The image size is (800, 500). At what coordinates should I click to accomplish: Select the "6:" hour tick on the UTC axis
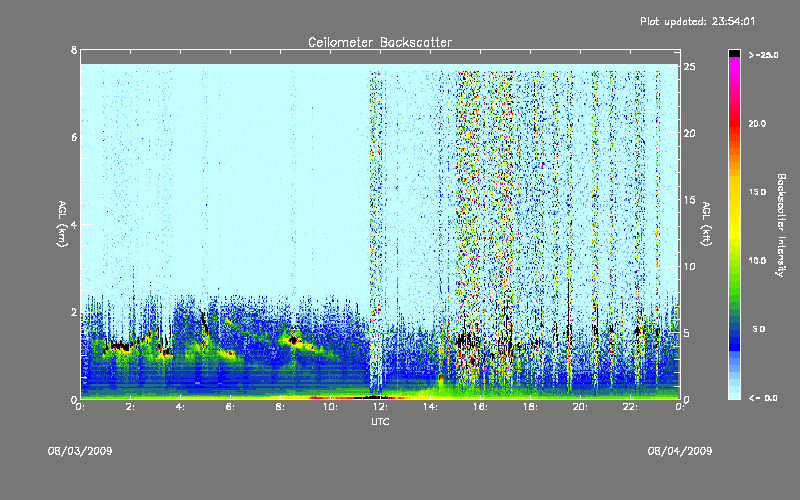[230, 407]
